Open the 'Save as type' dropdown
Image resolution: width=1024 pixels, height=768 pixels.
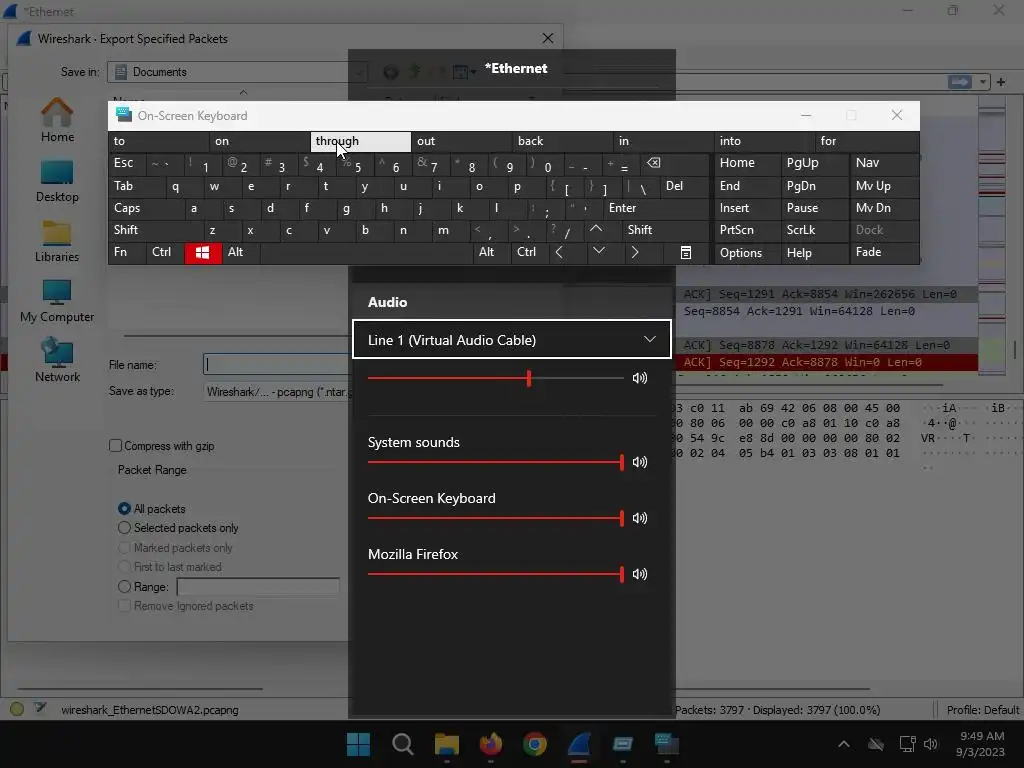coord(278,392)
